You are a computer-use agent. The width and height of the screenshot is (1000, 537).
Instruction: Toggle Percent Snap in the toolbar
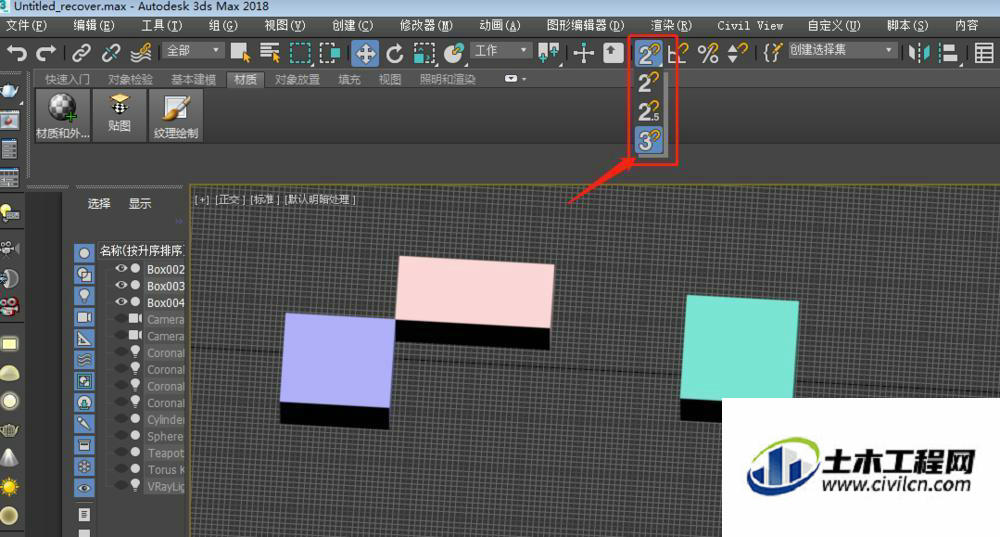(x=708, y=52)
